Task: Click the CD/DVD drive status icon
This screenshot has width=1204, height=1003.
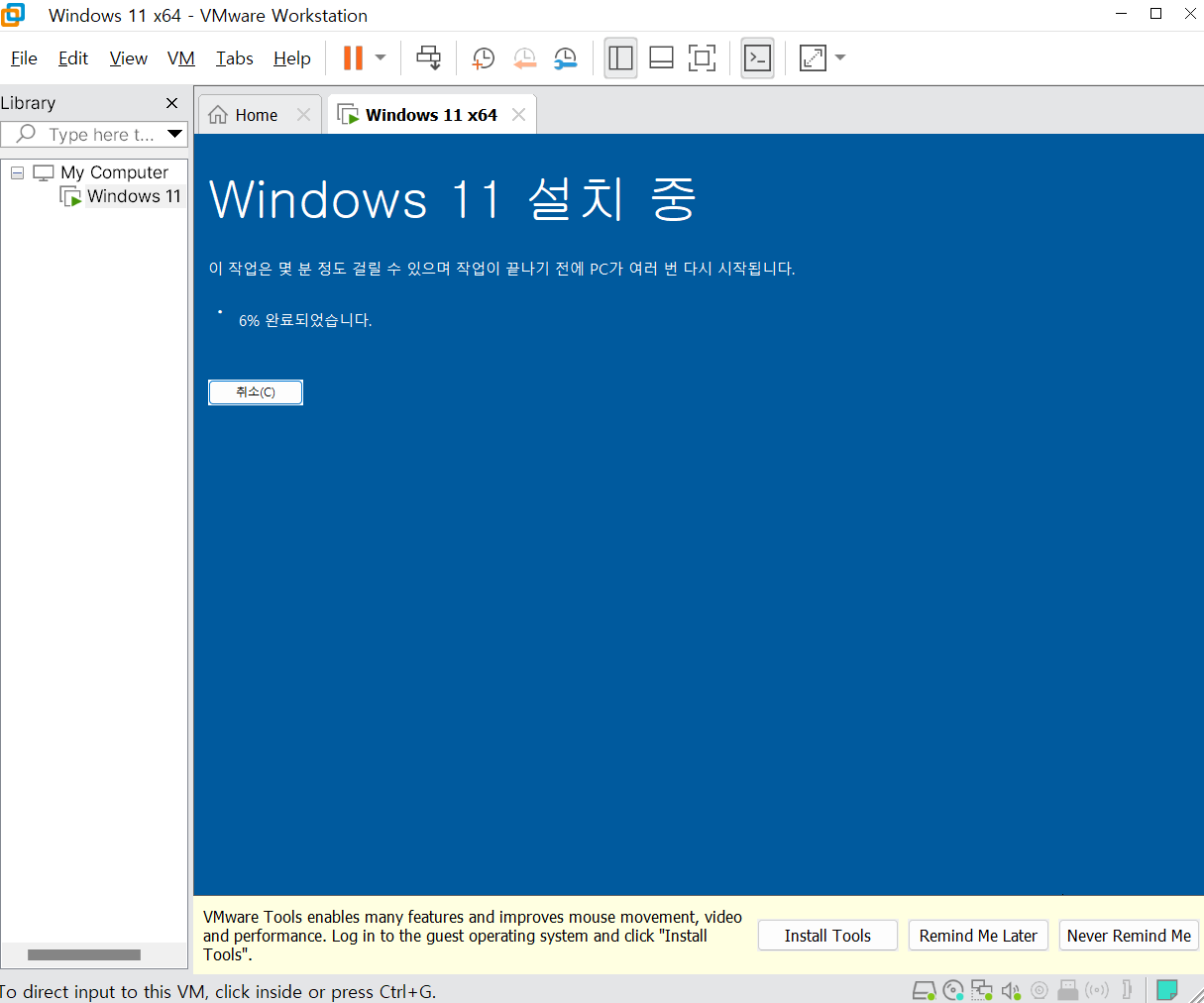Action: [x=953, y=989]
